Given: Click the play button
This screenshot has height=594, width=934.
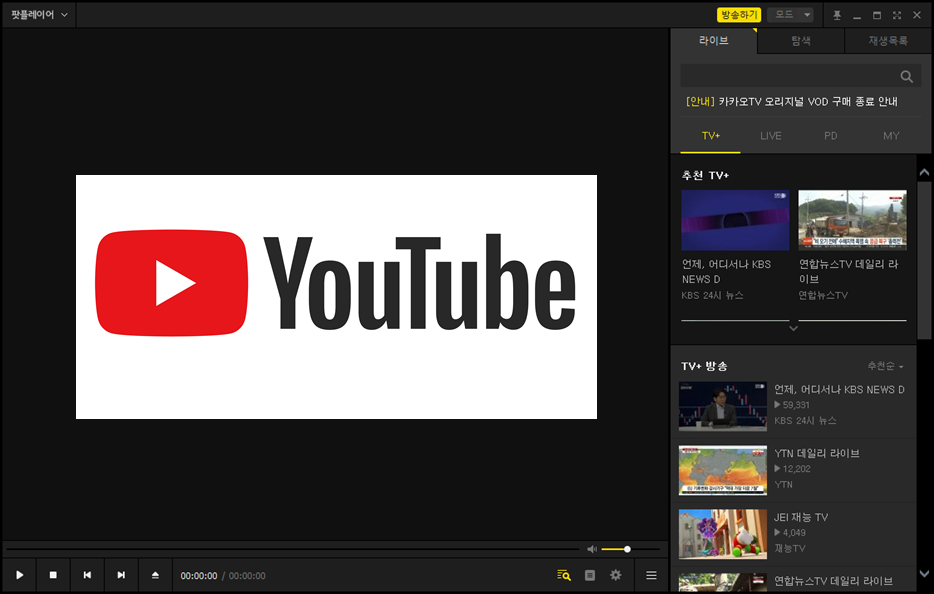Looking at the screenshot, I should (x=20, y=575).
